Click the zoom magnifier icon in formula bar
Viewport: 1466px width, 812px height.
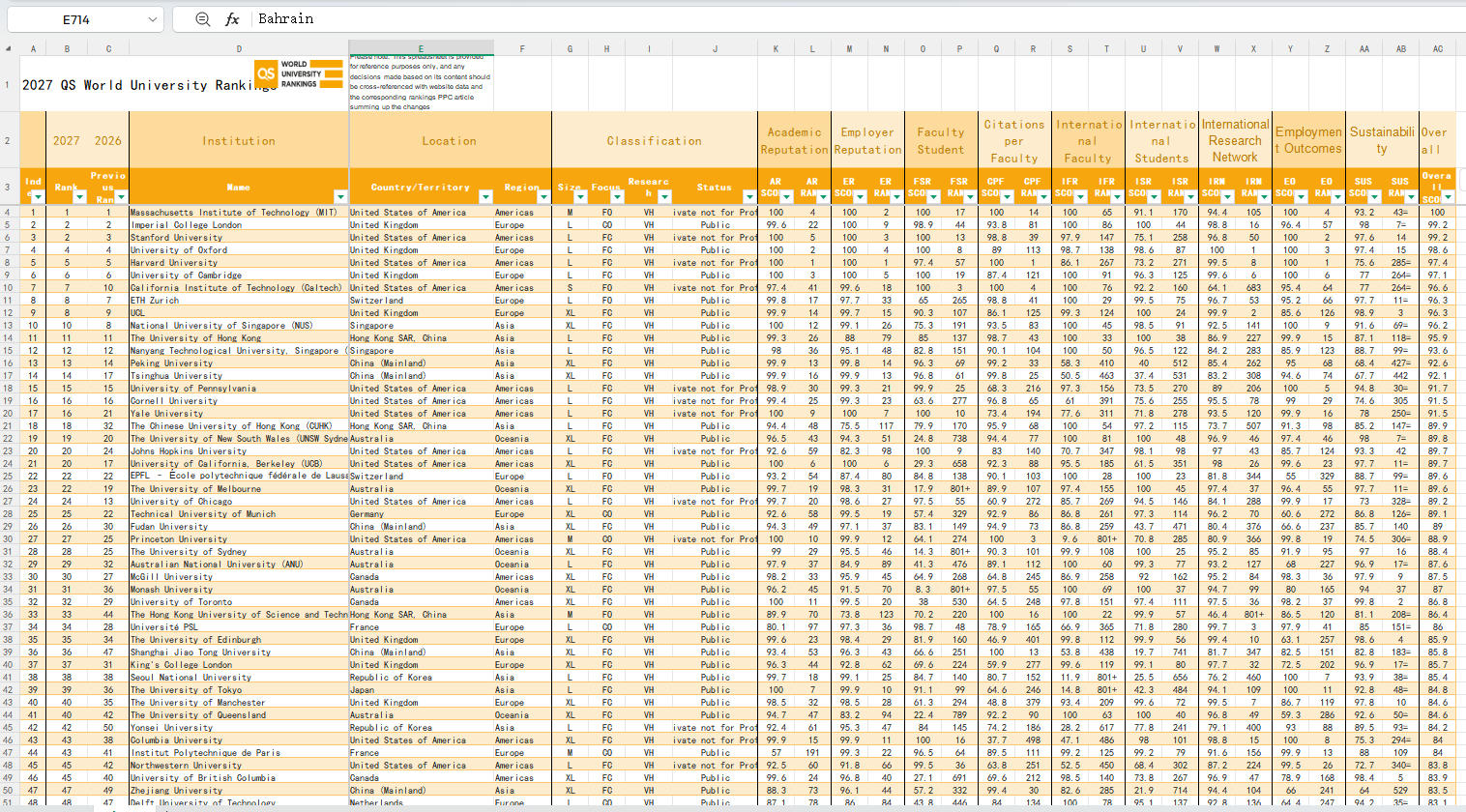202,19
